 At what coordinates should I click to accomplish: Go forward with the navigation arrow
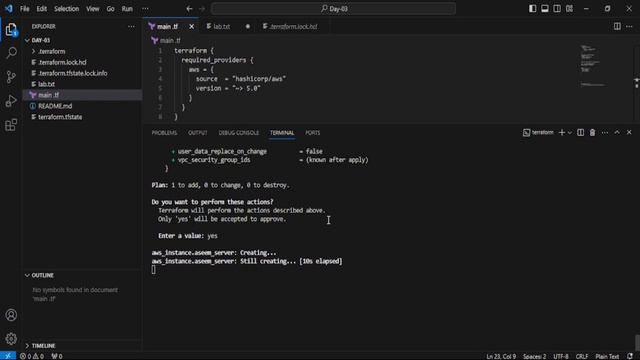point(202,9)
